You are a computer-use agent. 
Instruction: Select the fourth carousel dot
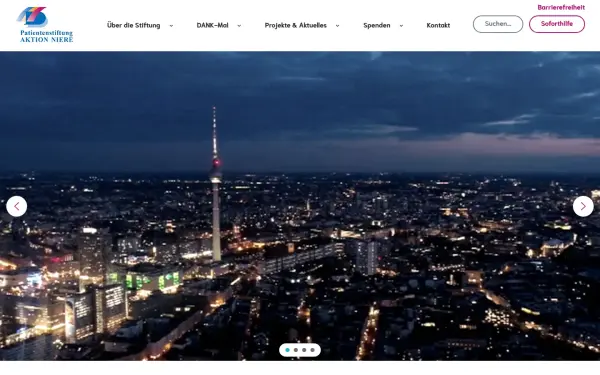(313, 350)
